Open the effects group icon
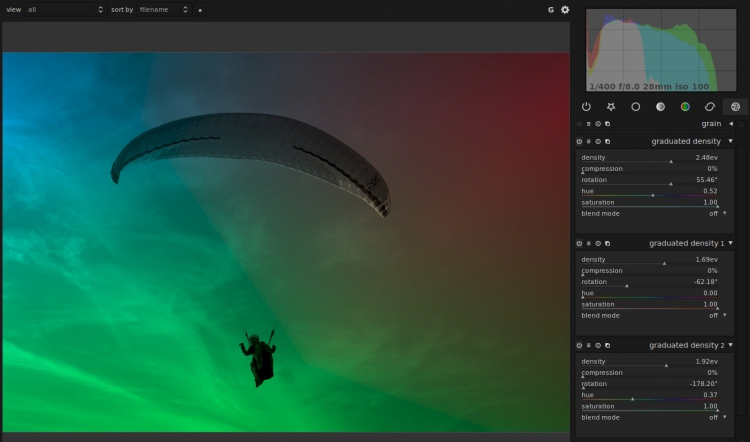 click(735, 106)
